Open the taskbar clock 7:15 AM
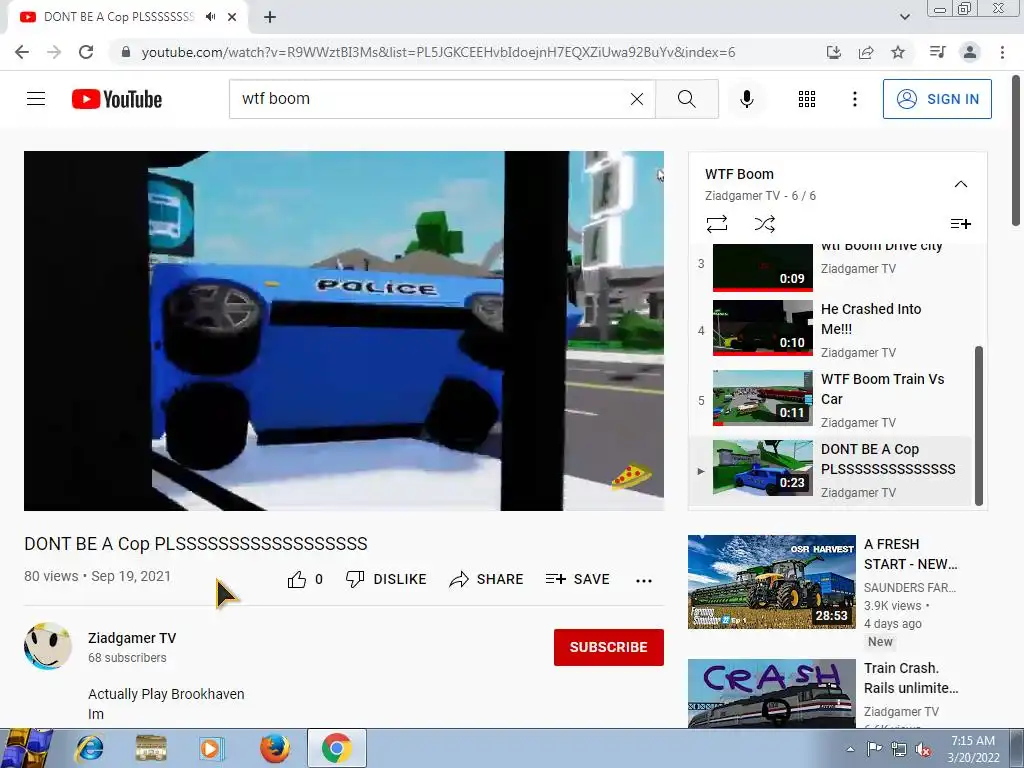The width and height of the screenshot is (1024, 768). point(973,749)
